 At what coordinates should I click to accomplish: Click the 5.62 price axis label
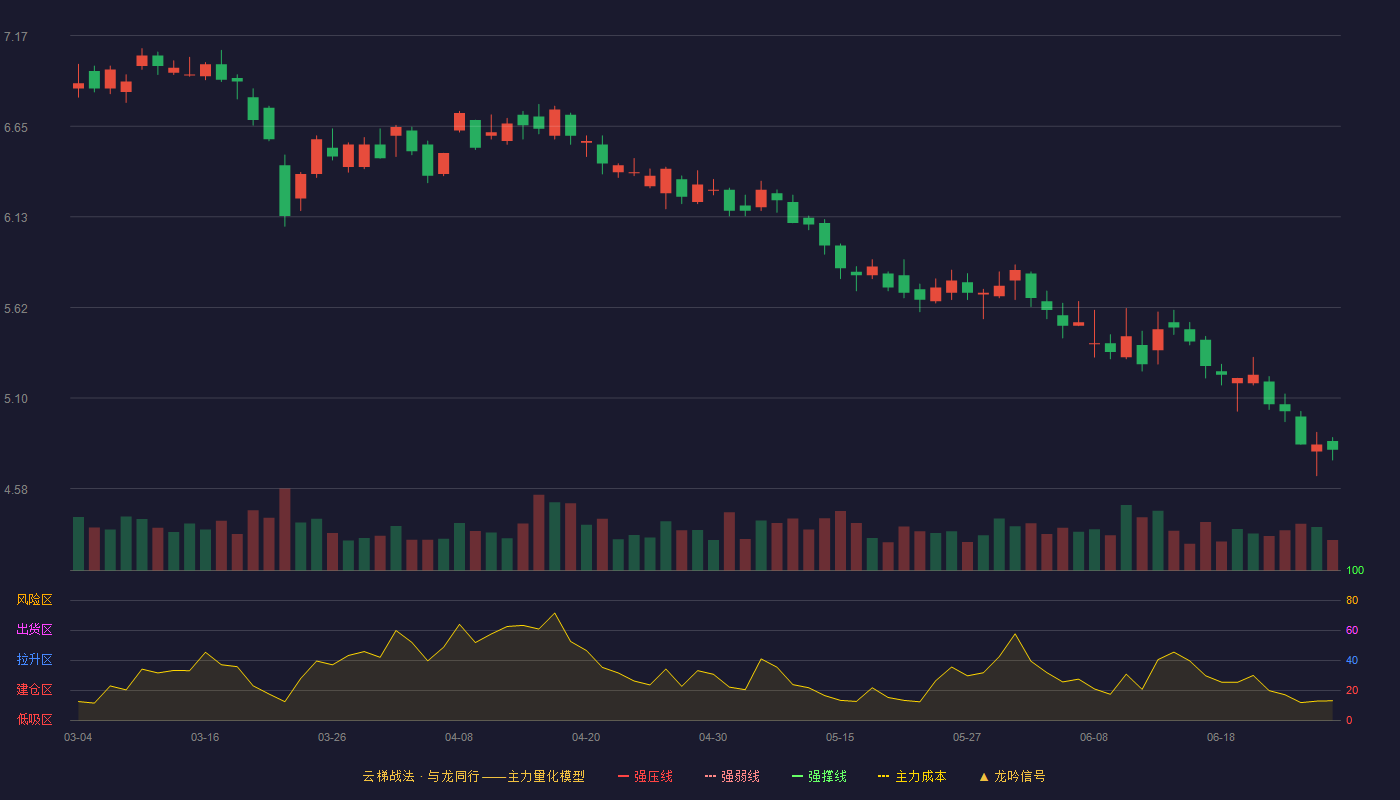pyautogui.click(x=16, y=309)
